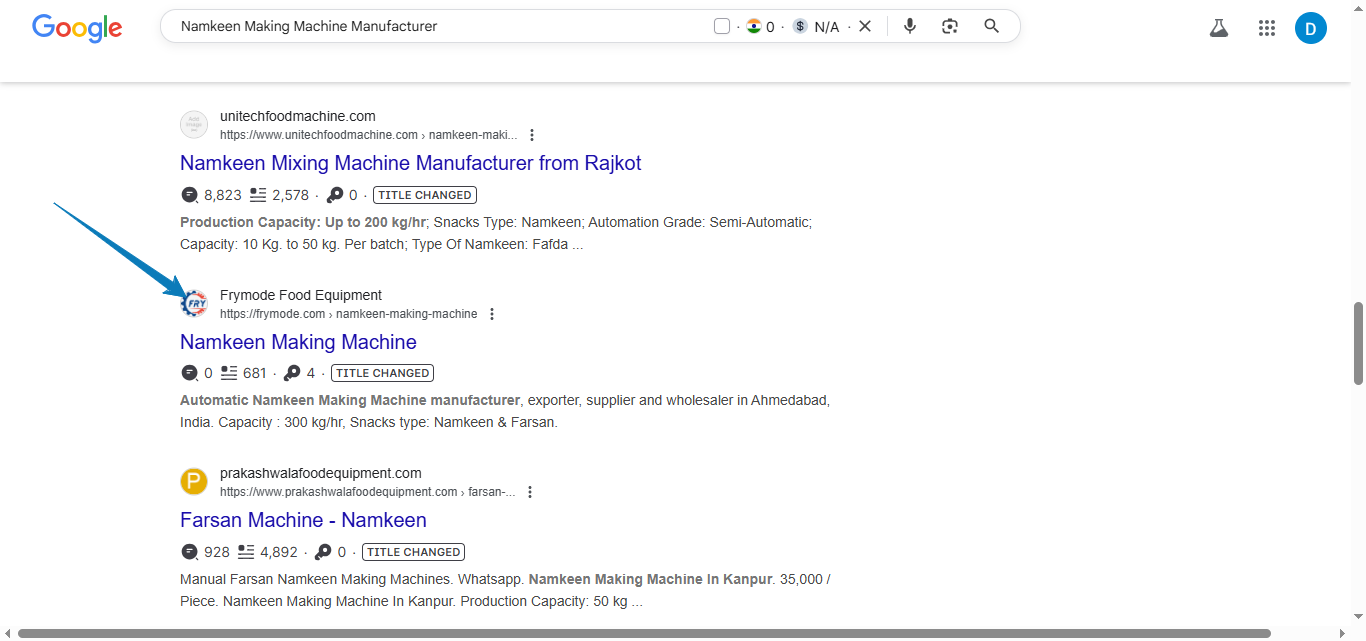Click the magnifier search button
The height and width of the screenshot is (641, 1366).
[x=991, y=26]
